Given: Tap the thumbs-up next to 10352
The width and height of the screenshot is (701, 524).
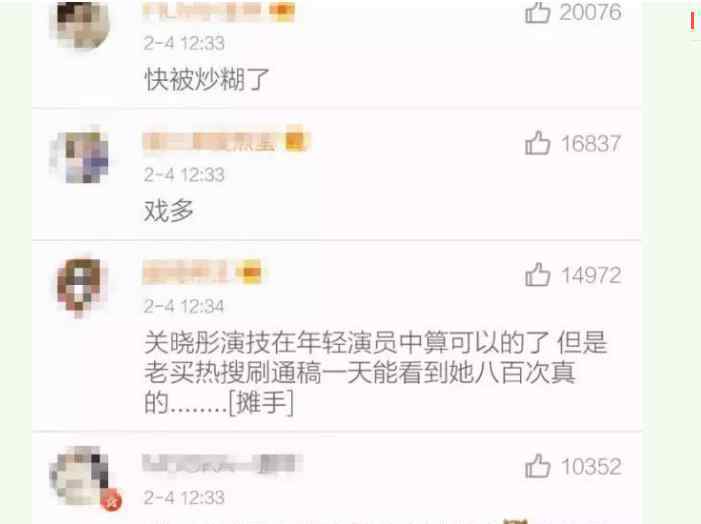Looking at the screenshot, I should 537,466.
